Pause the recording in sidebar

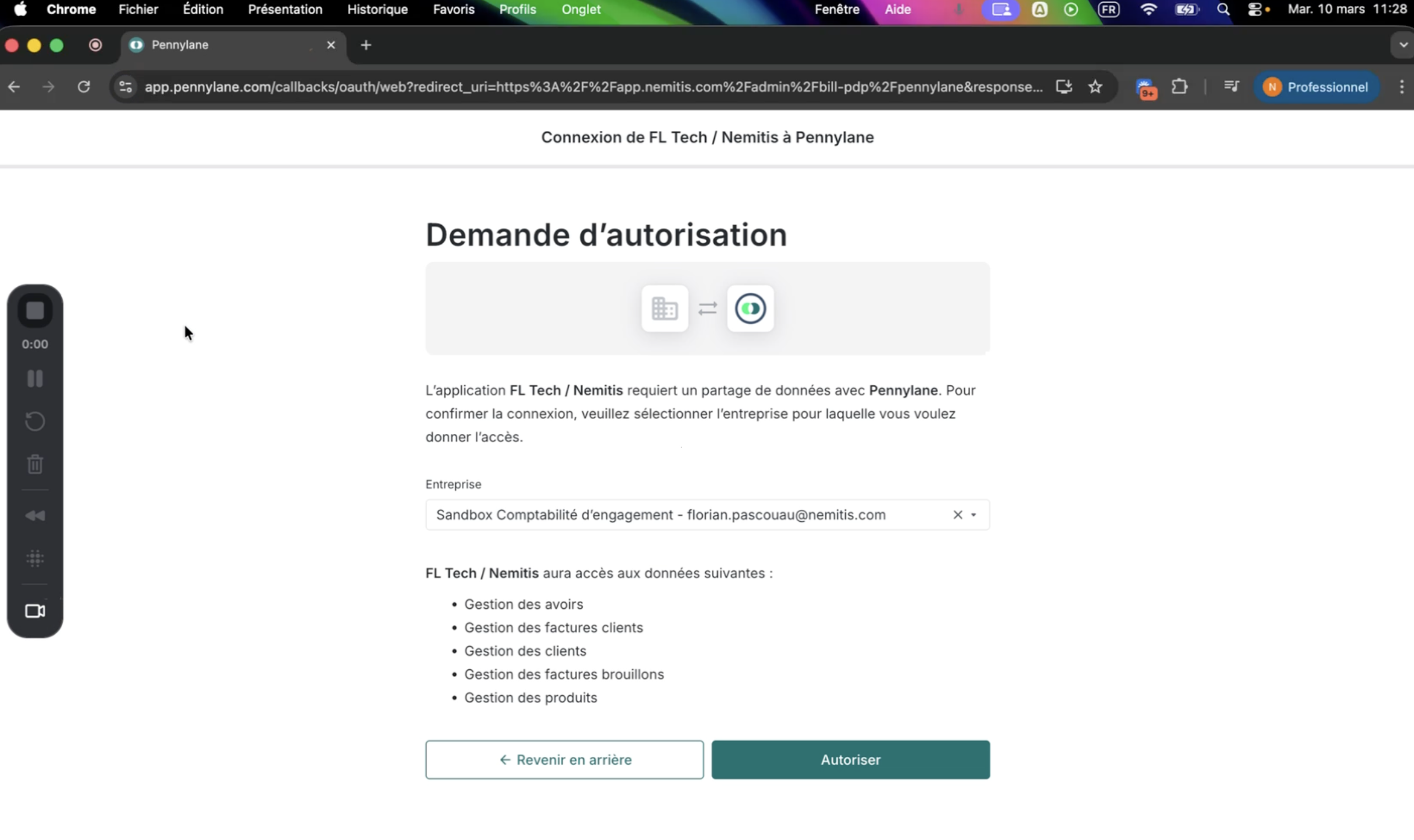[35, 378]
